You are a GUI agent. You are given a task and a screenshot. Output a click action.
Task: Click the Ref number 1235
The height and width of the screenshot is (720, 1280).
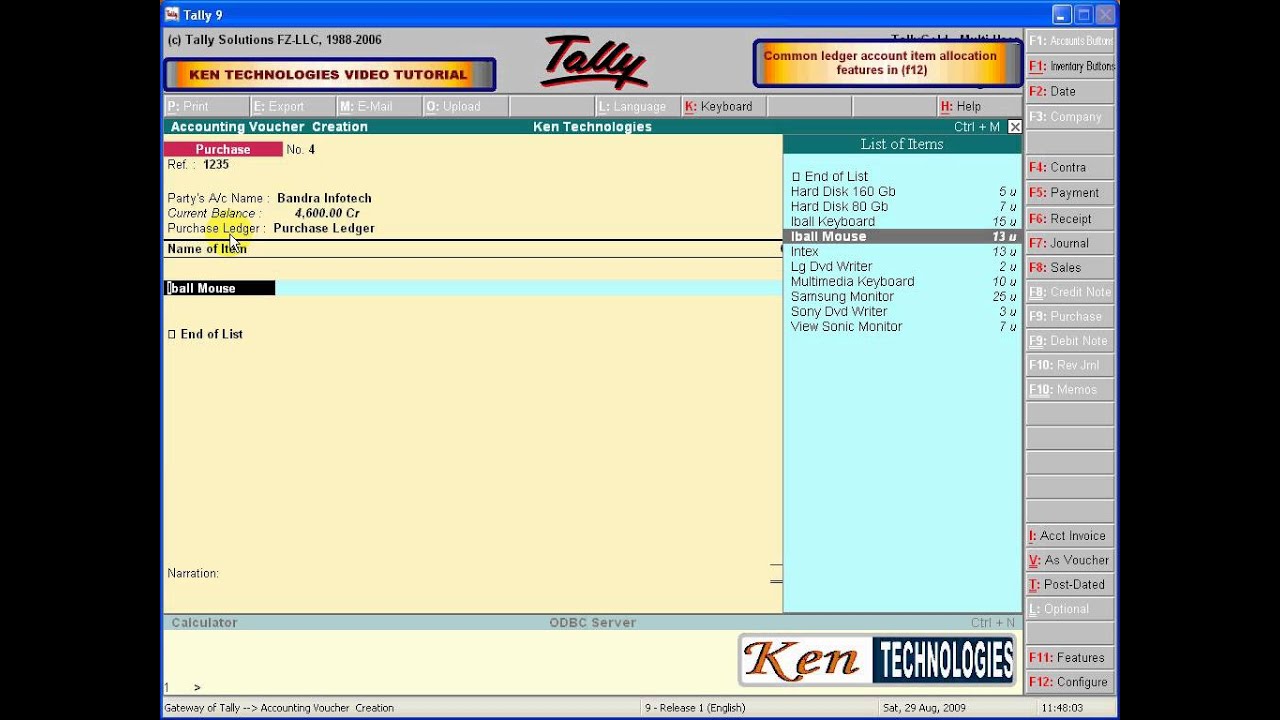coord(216,164)
